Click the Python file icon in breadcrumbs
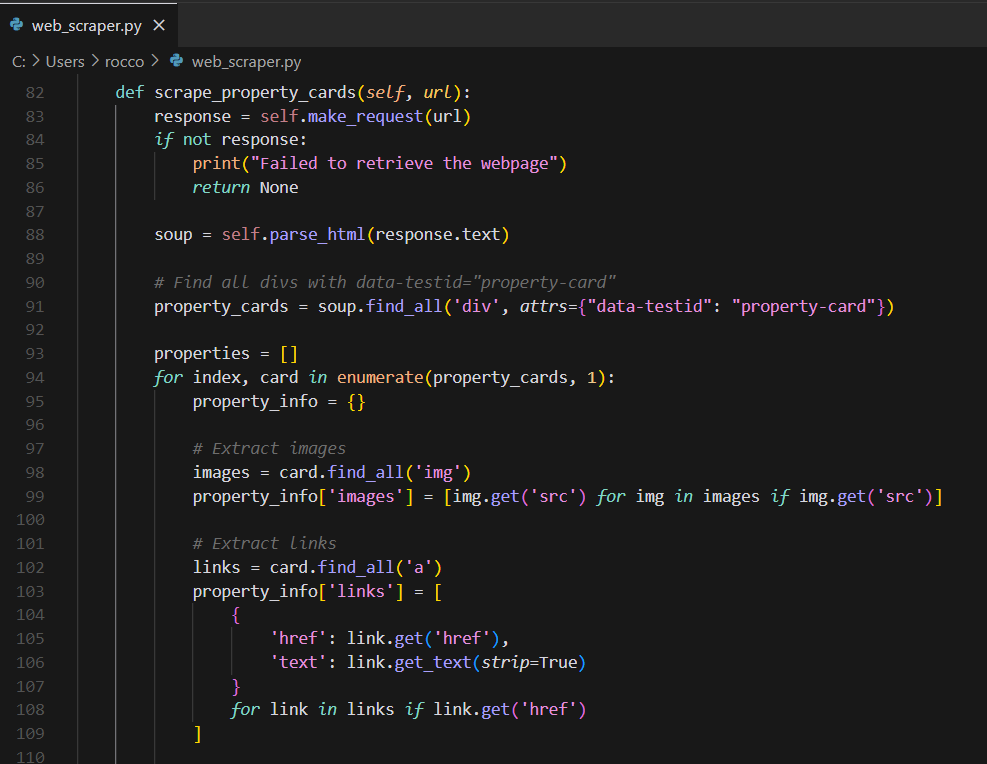Viewport: 987px width, 764px height. tap(177, 62)
